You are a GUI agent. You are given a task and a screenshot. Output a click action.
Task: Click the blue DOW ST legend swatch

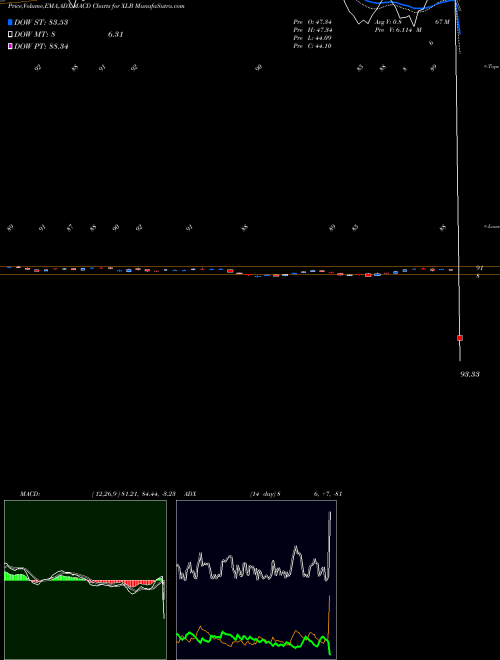coord(10,22)
